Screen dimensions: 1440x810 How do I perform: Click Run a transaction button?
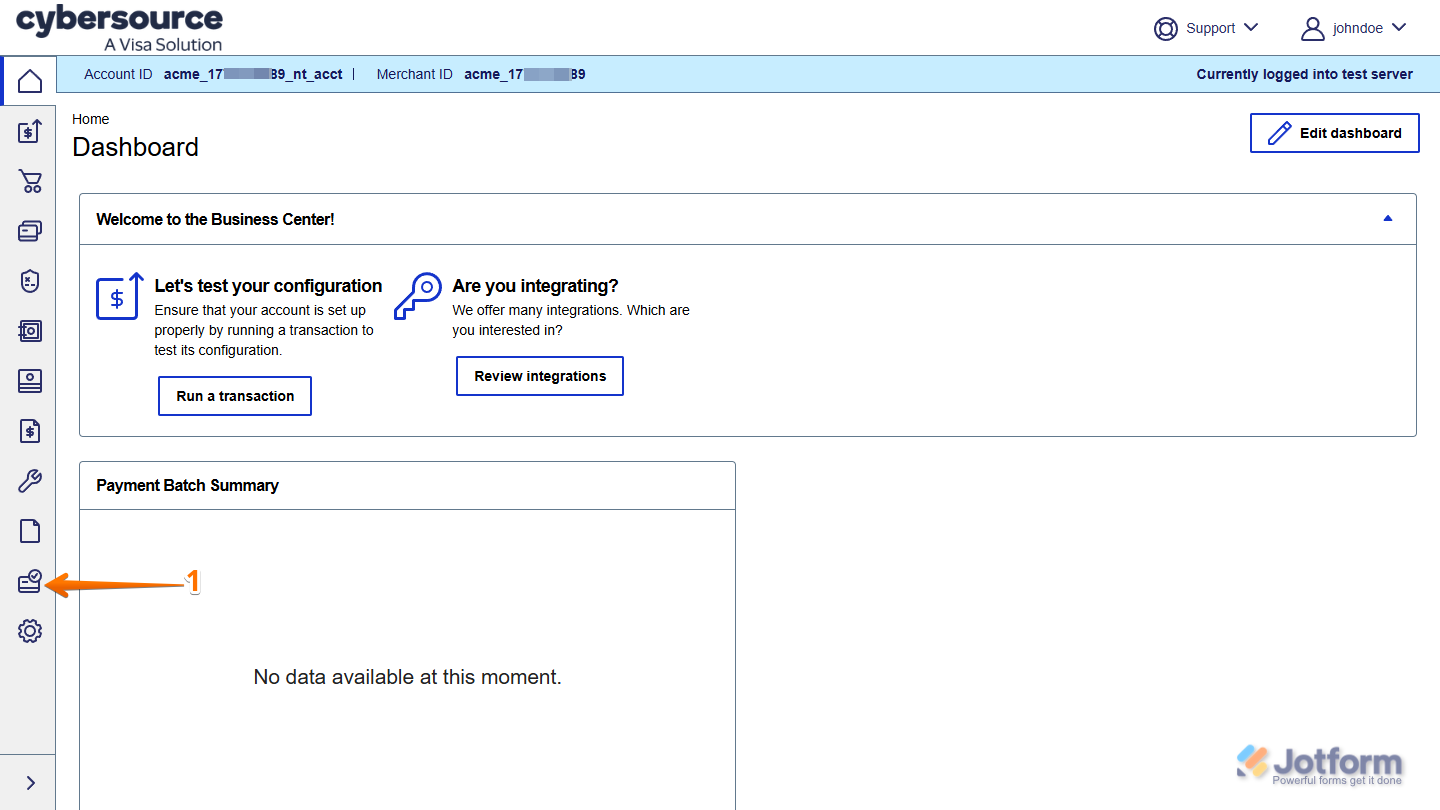click(235, 396)
